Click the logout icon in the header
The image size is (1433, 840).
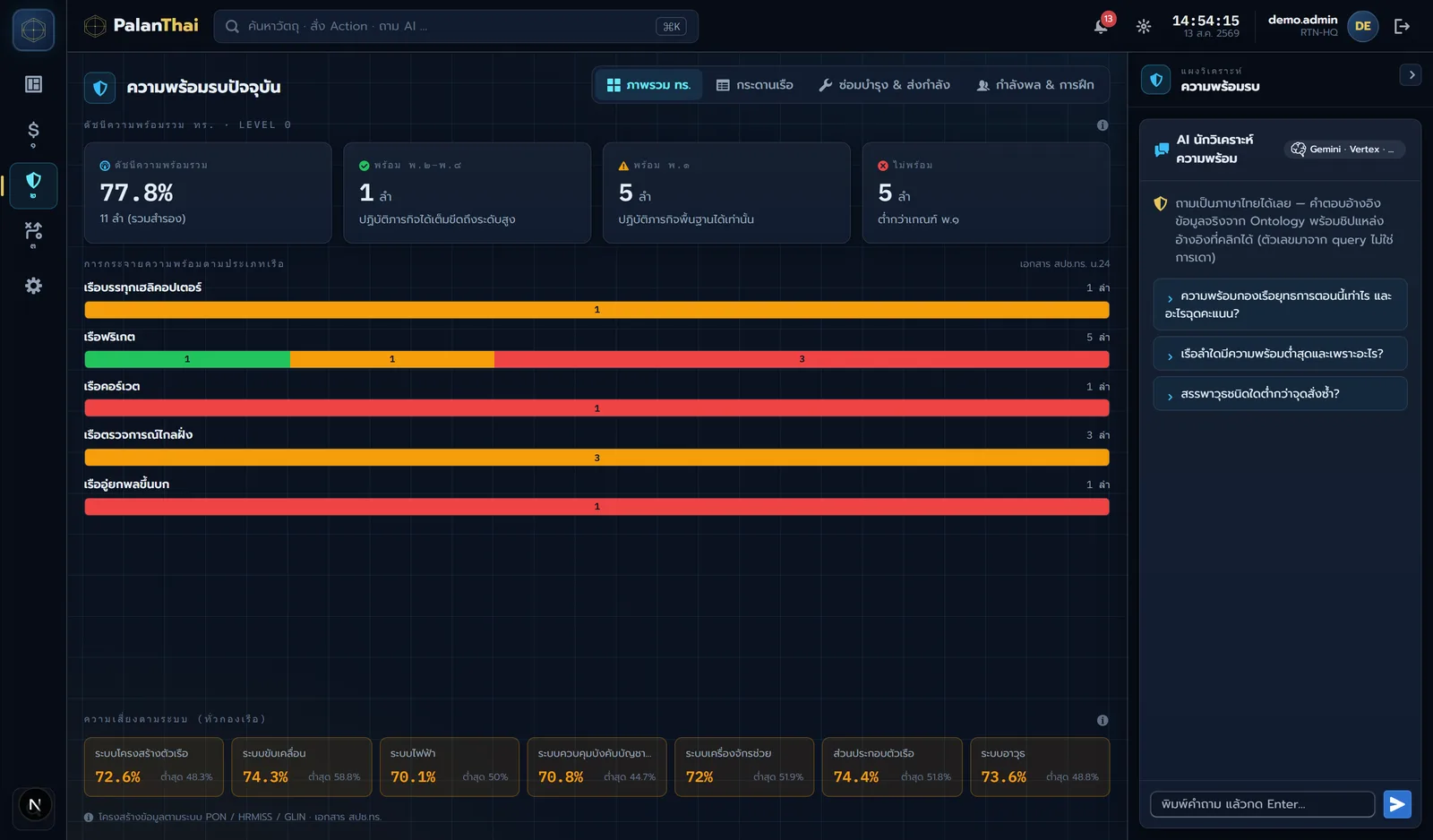tap(1402, 27)
